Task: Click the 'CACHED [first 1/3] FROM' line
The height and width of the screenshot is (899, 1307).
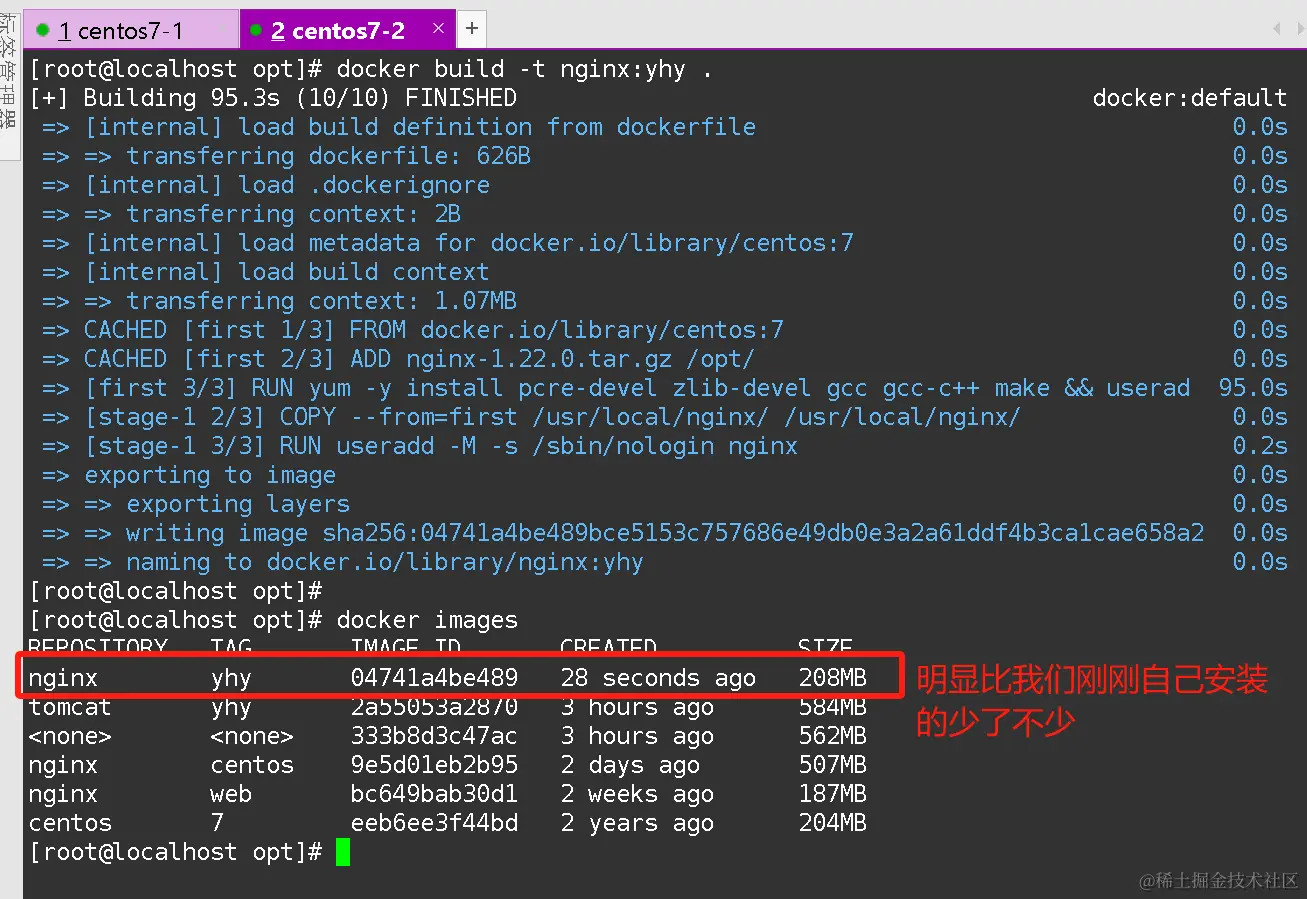Action: [413, 330]
